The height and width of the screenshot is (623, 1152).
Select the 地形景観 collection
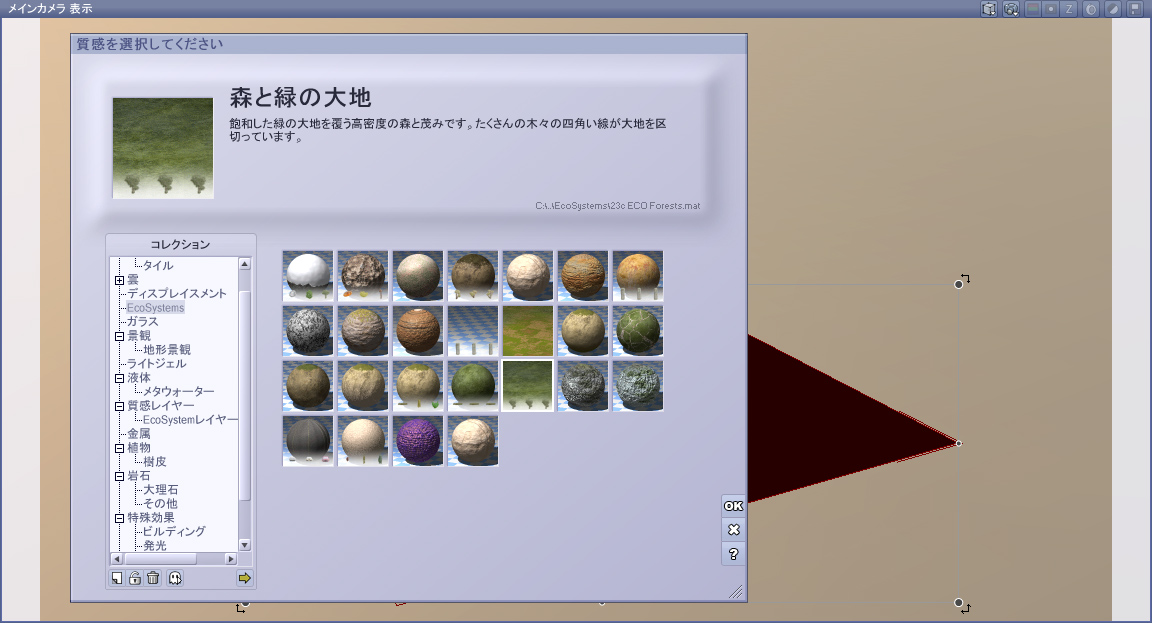(167, 350)
